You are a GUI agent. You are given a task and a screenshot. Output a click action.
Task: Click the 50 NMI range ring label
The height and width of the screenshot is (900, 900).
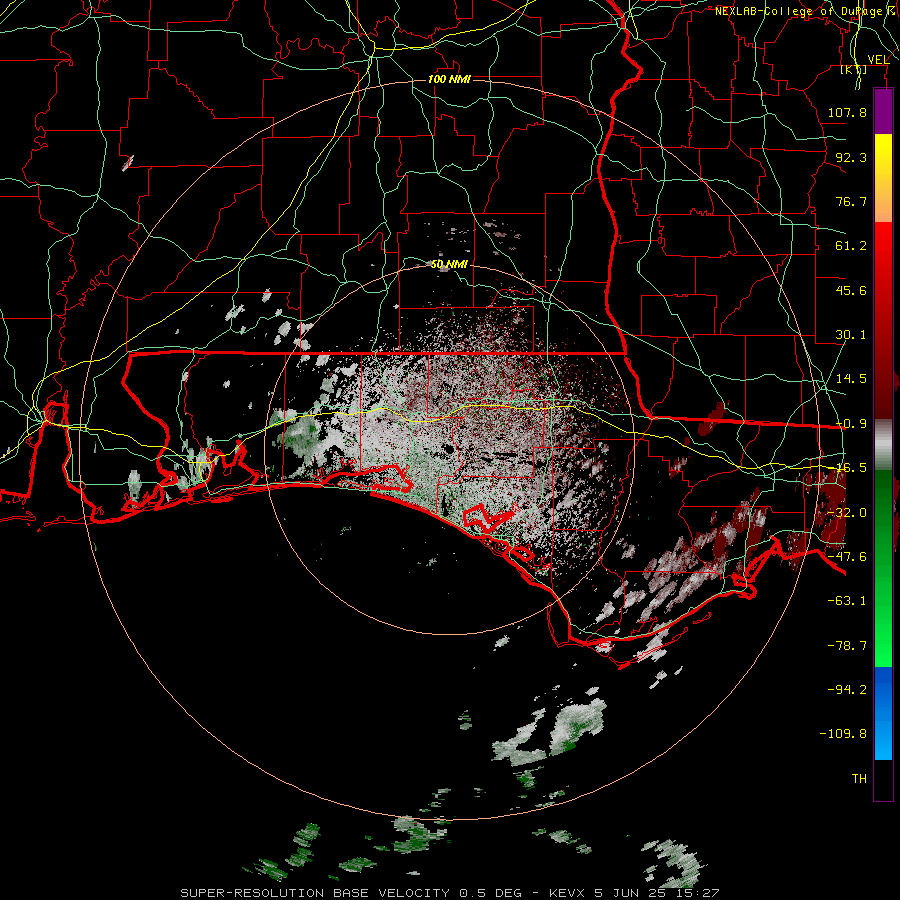tap(449, 264)
